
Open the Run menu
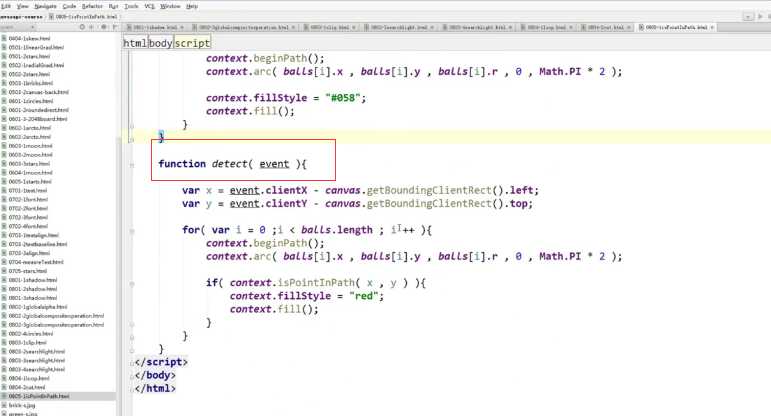click(114, 6)
